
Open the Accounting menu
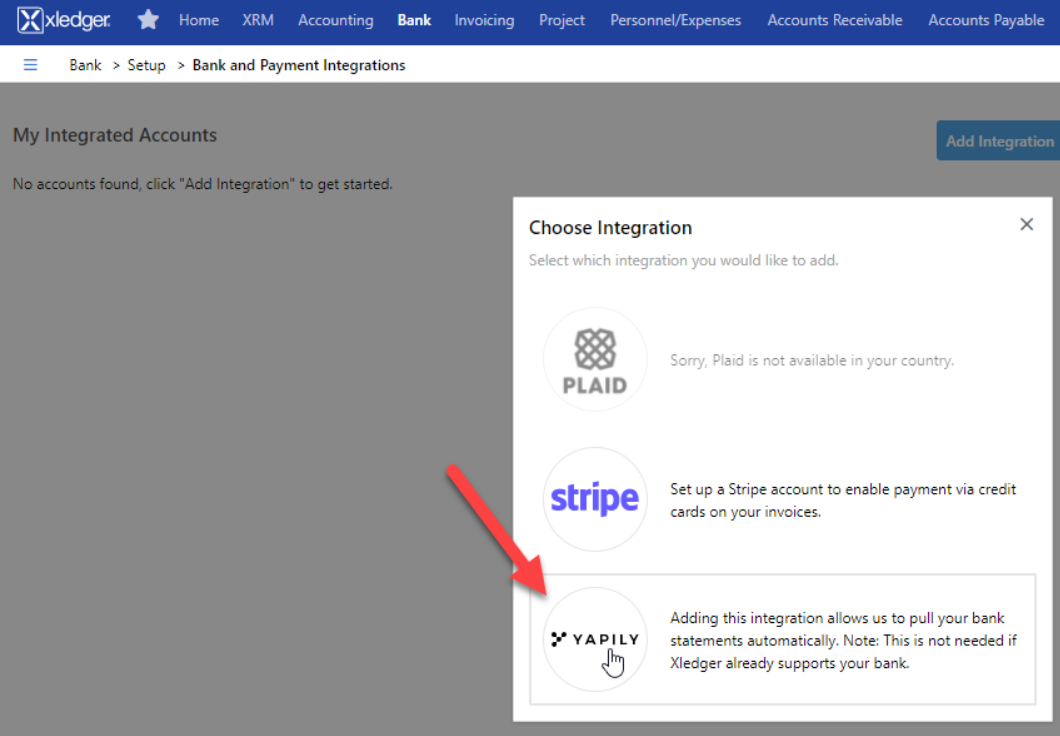(335, 20)
